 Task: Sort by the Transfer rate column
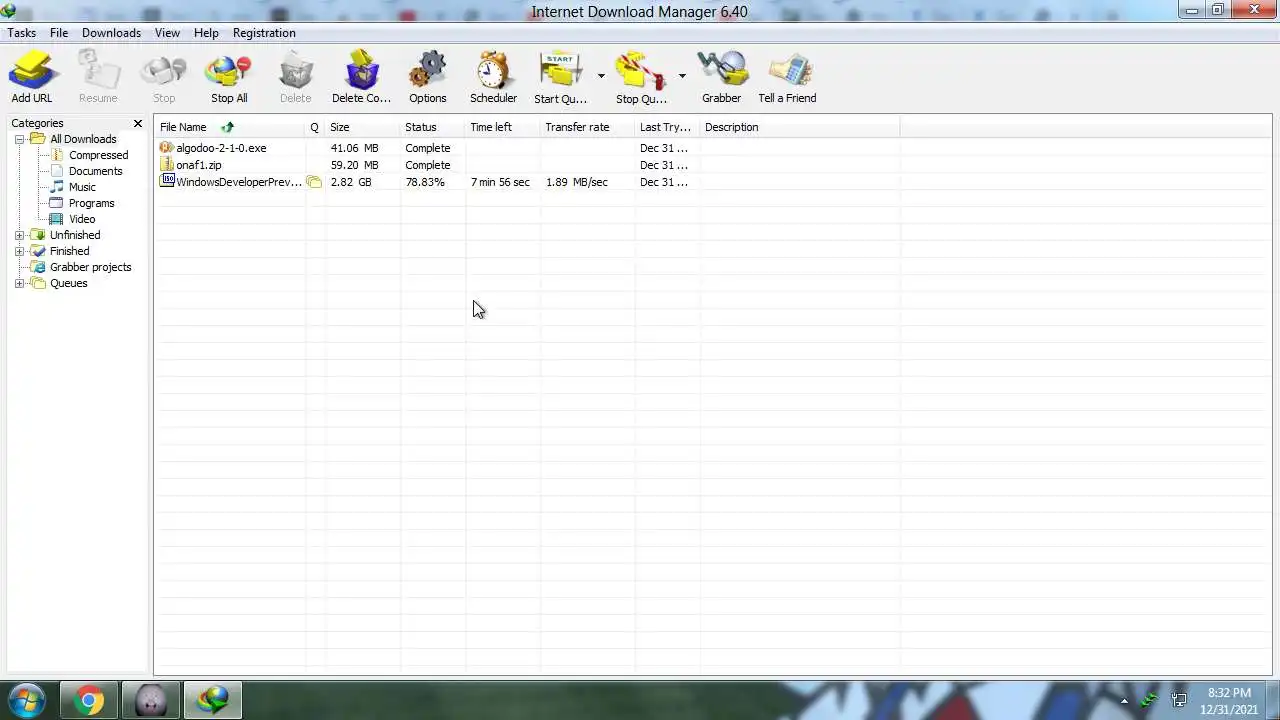pos(588,127)
